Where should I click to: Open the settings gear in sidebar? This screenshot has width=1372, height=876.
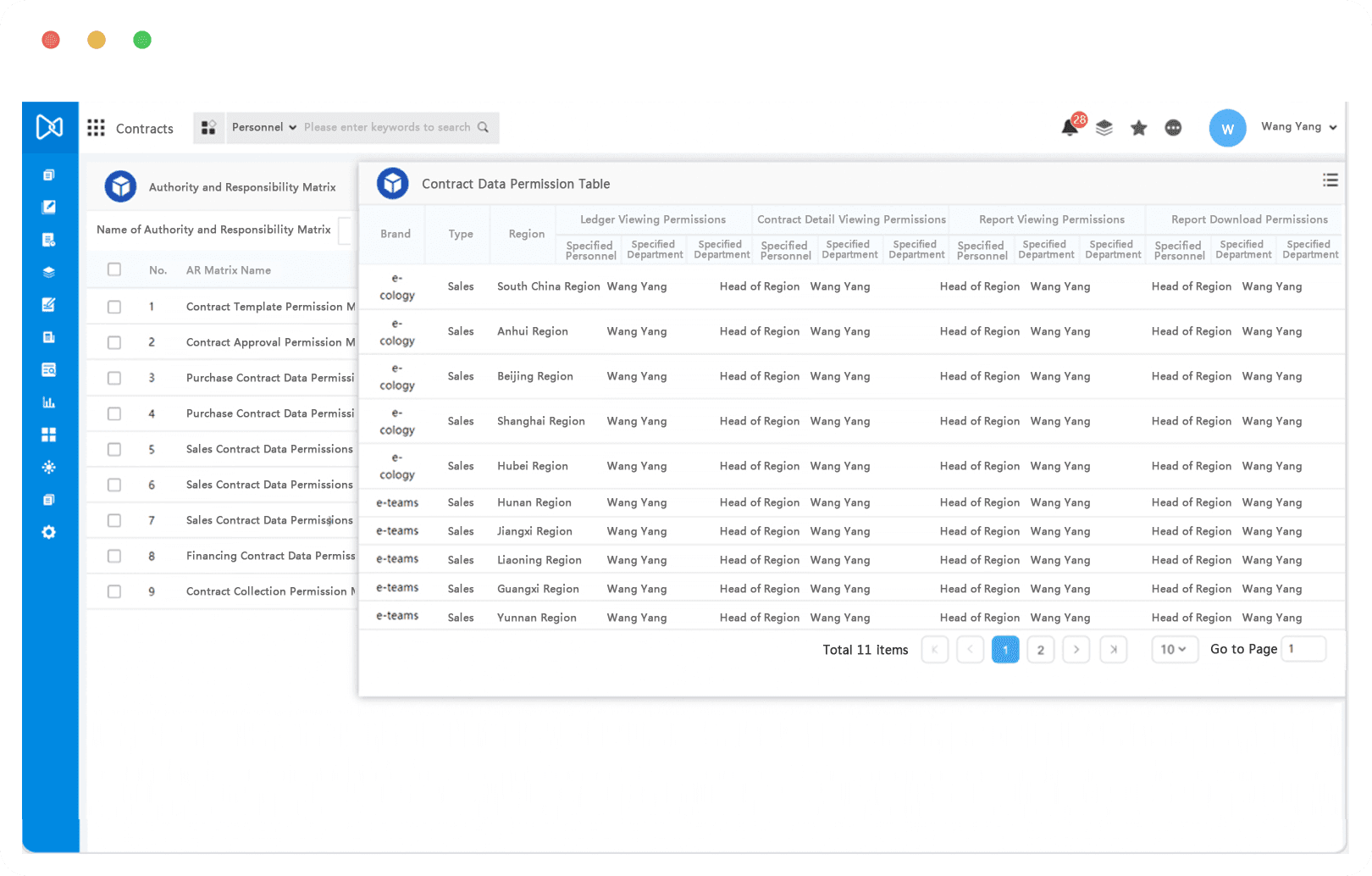pos(49,532)
